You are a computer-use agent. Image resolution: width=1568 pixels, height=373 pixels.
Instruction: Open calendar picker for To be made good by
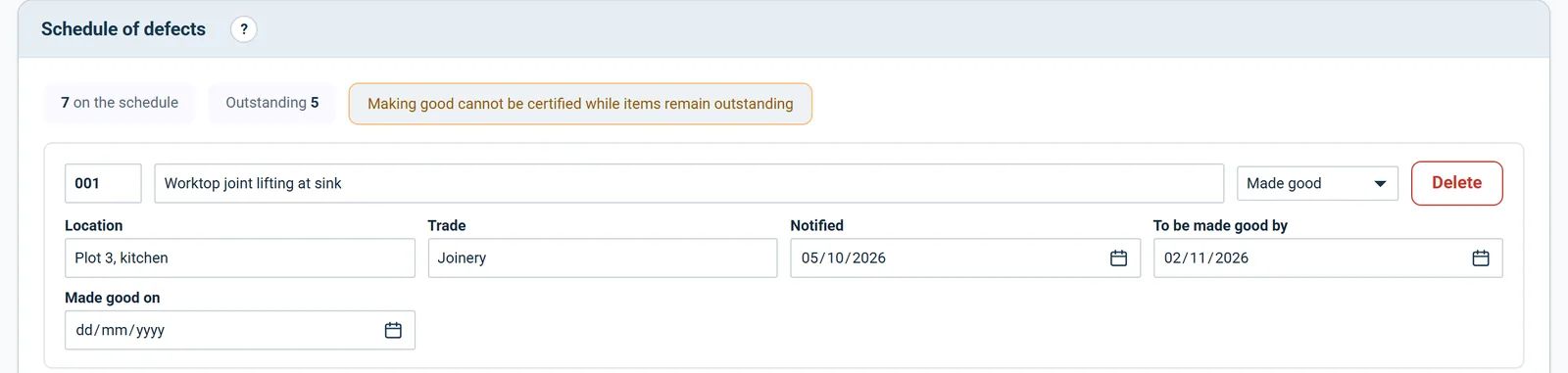coord(1481,258)
